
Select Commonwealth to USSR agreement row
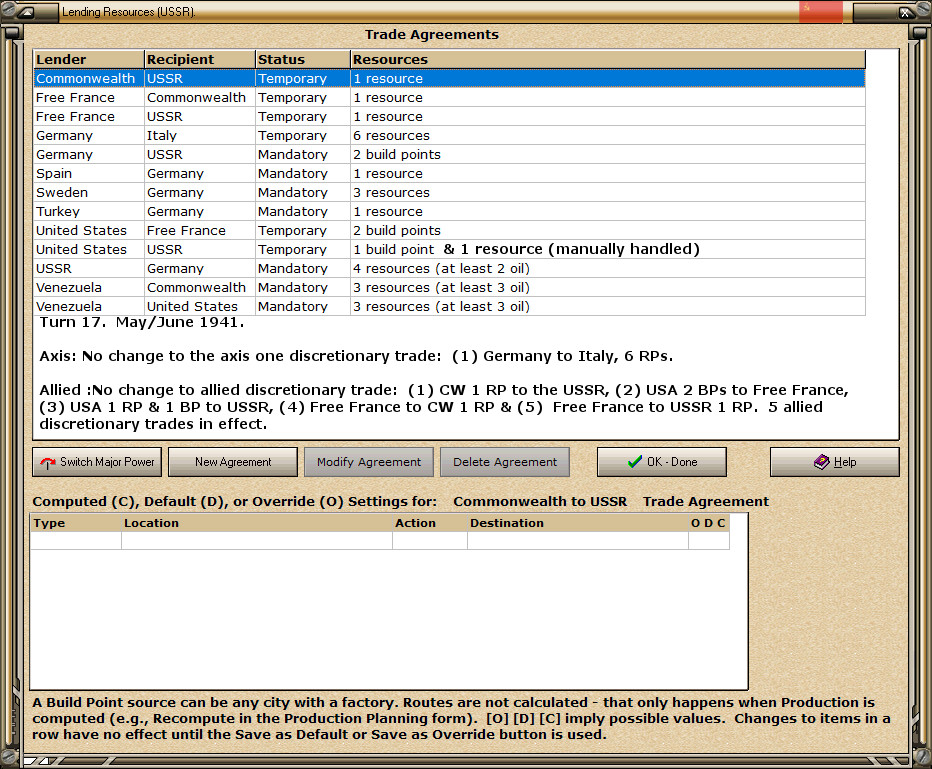pos(449,78)
